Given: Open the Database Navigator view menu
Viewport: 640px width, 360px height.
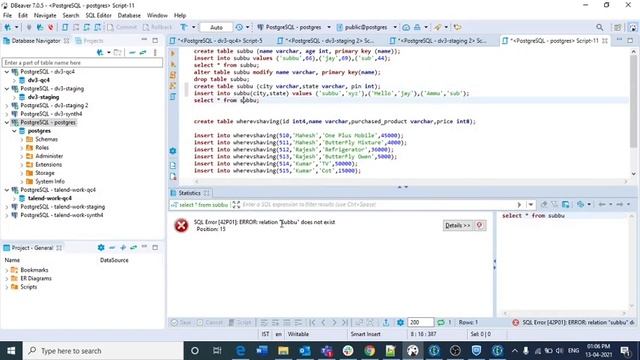Looking at the screenshot, I should click(155, 52).
